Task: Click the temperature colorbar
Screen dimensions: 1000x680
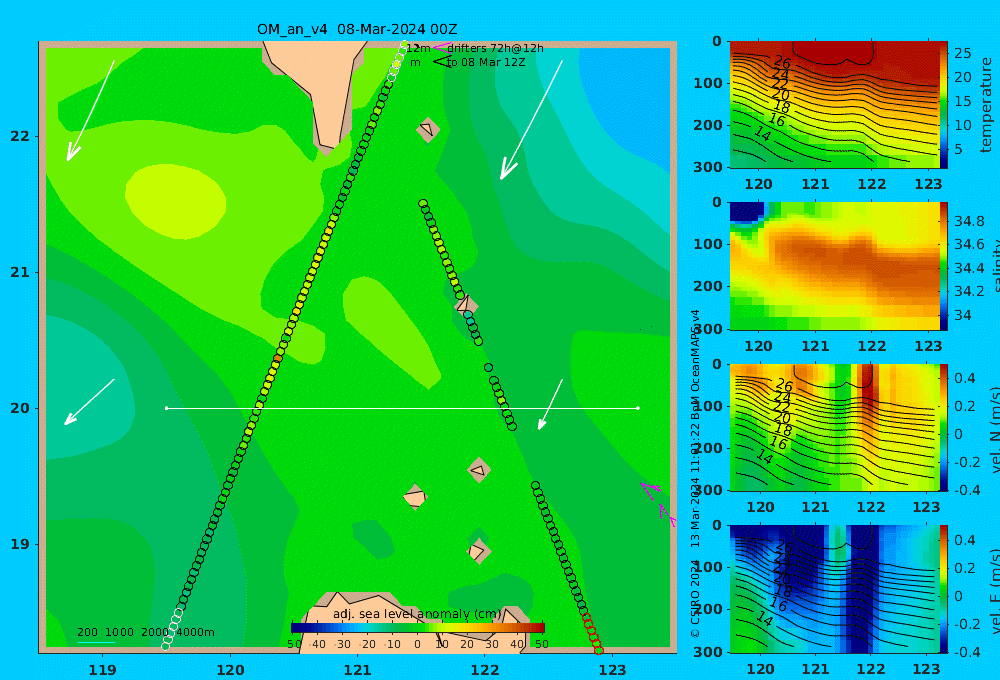Action: point(944,105)
